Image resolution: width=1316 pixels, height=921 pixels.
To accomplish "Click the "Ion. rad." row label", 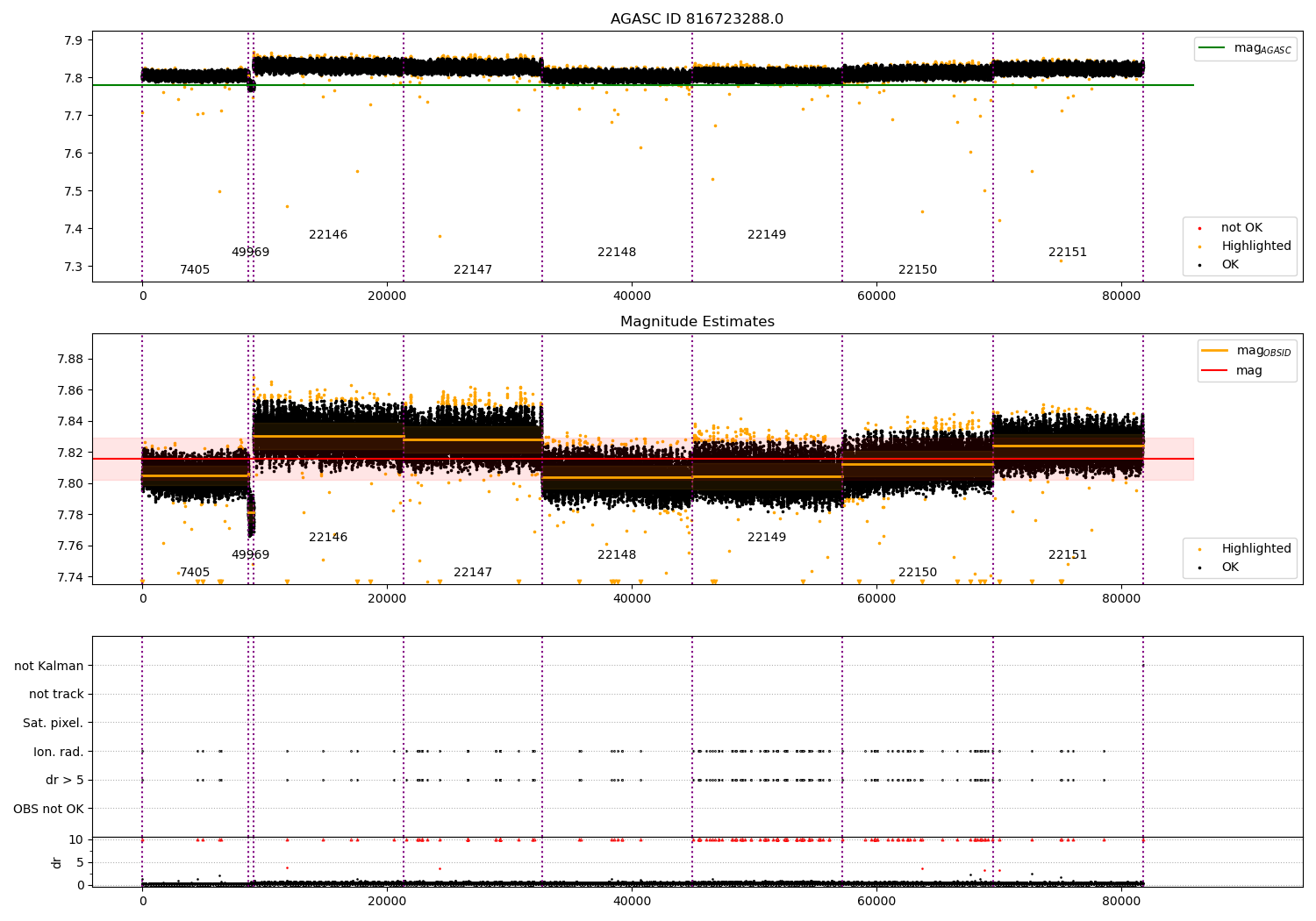I will point(59,752).
